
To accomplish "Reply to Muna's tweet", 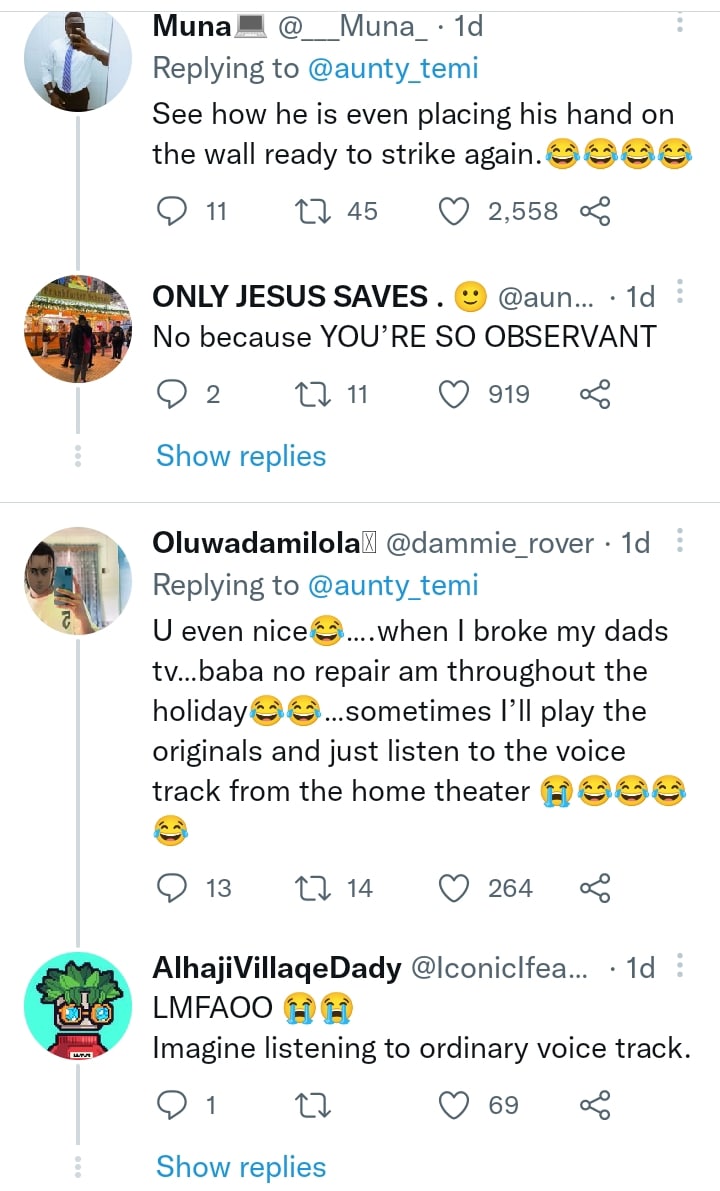I will point(174,211).
